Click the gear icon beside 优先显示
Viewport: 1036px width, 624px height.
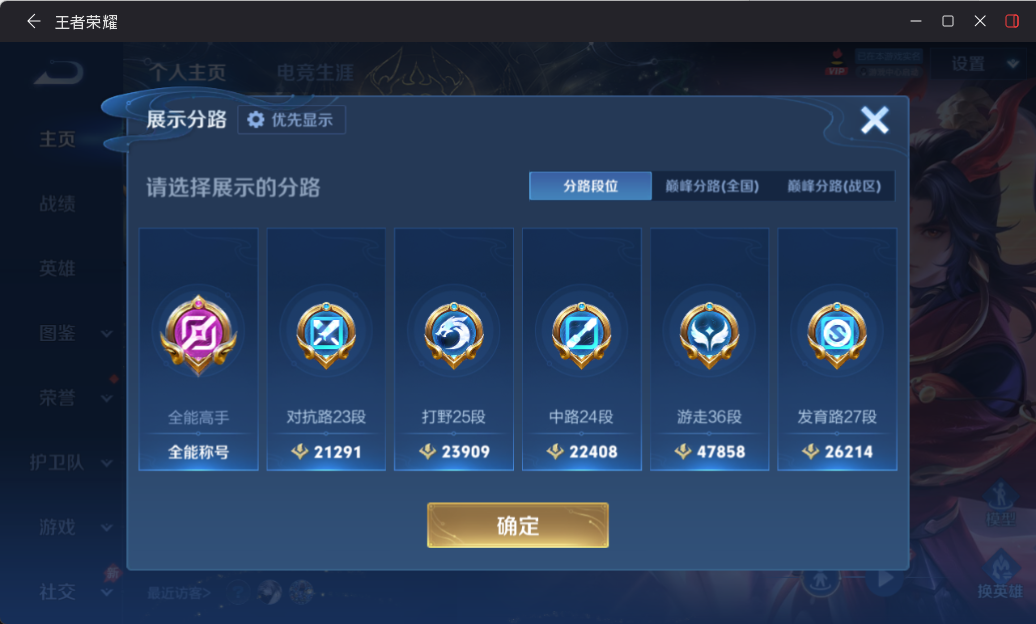tap(256, 120)
